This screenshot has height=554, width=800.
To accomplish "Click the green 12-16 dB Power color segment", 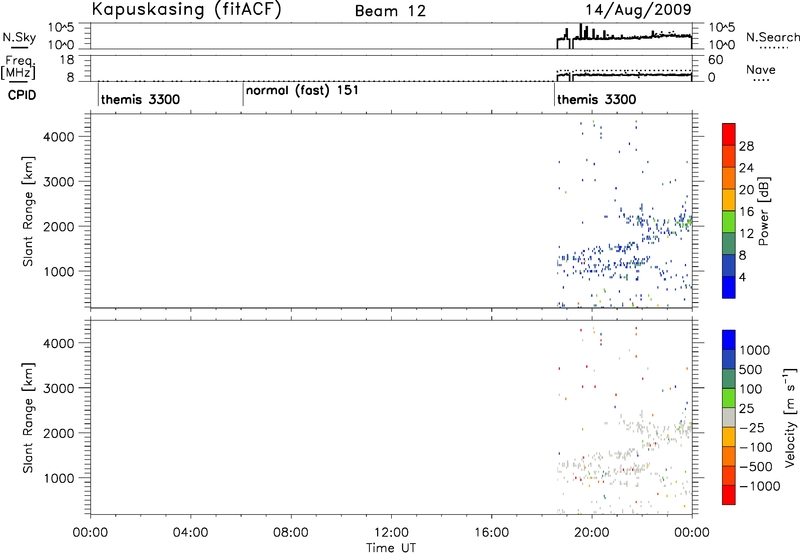I will coord(729,221).
